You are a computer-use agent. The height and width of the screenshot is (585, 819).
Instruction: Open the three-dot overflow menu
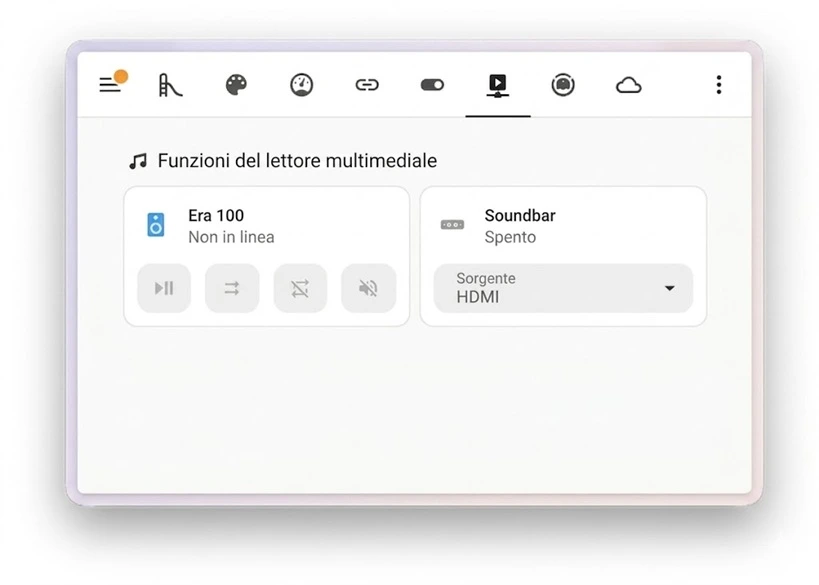click(719, 85)
